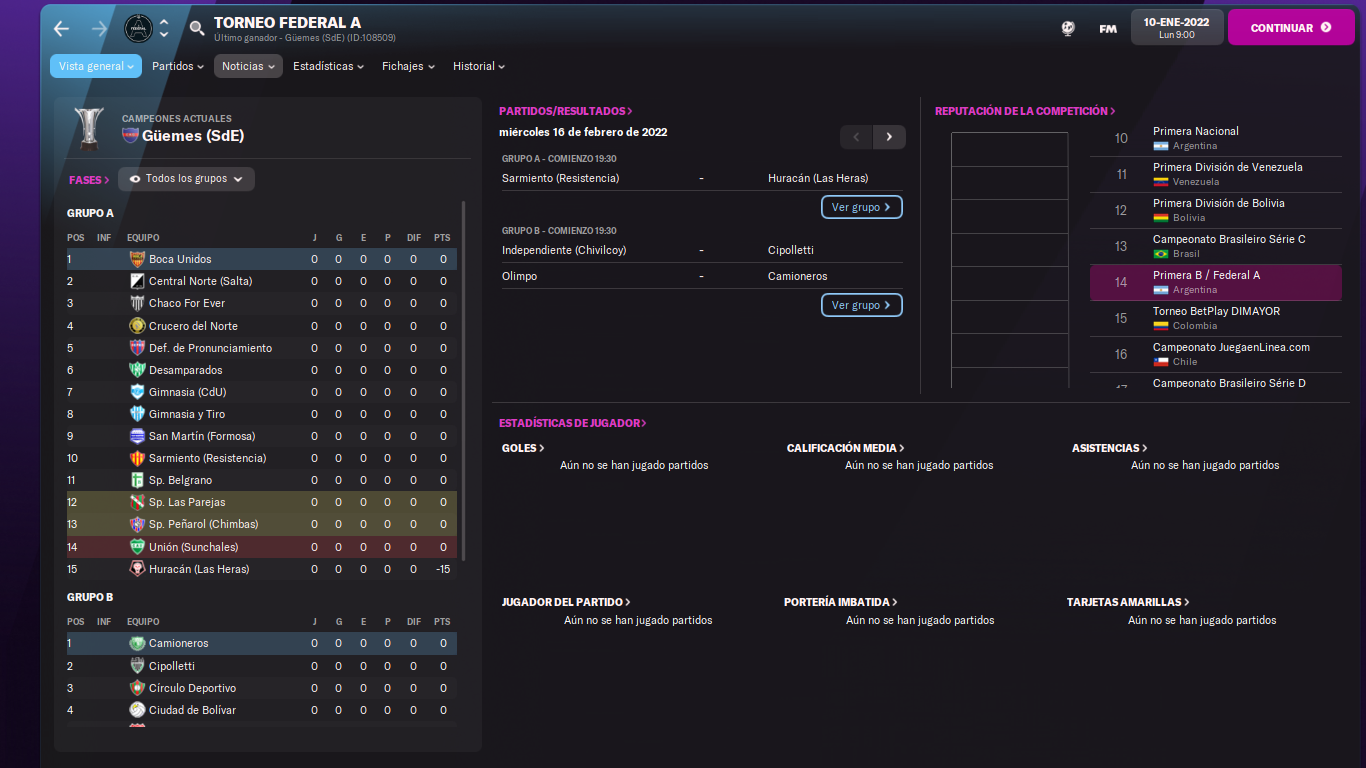The width and height of the screenshot is (1366, 768).
Task: Click the Gimnasia (CdU) badge
Action: point(137,392)
